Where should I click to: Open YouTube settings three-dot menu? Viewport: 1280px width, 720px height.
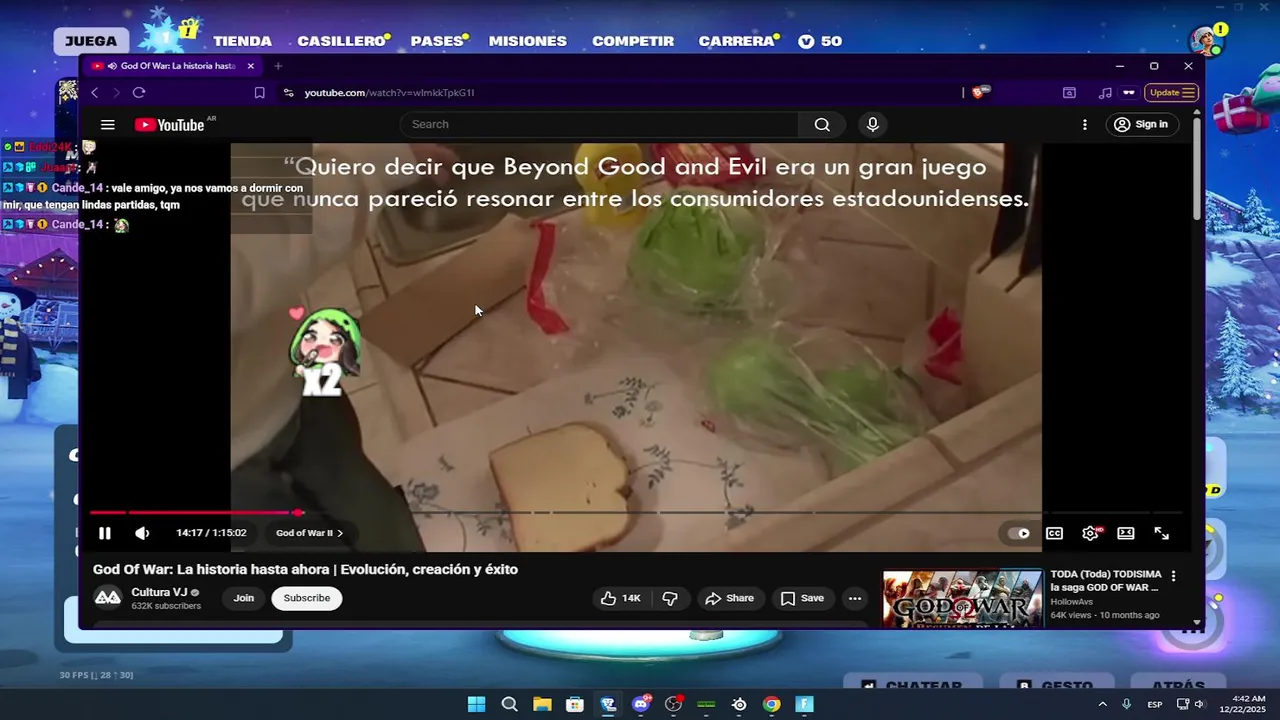coord(1085,125)
